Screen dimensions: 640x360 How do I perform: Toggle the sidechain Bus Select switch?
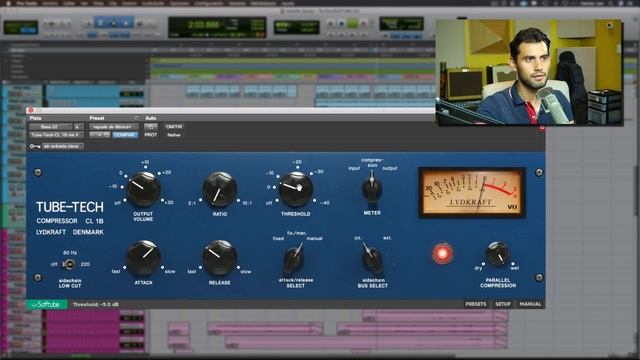point(372,259)
